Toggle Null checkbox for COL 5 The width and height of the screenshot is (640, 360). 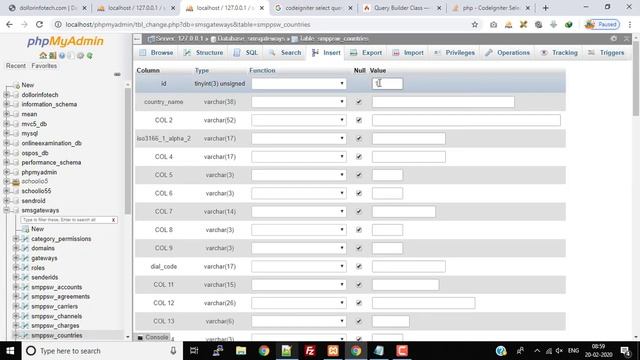pyautogui.click(x=359, y=175)
